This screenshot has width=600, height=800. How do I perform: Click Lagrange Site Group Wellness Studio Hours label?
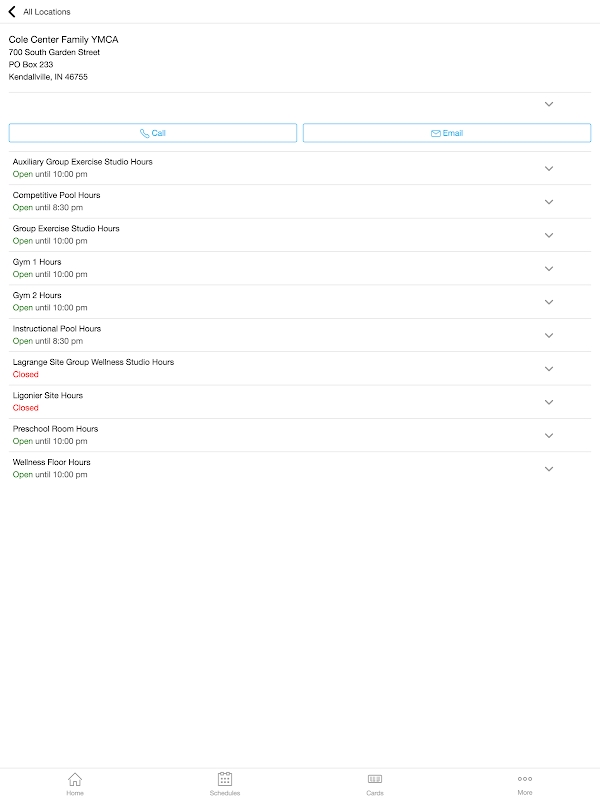click(x=93, y=362)
